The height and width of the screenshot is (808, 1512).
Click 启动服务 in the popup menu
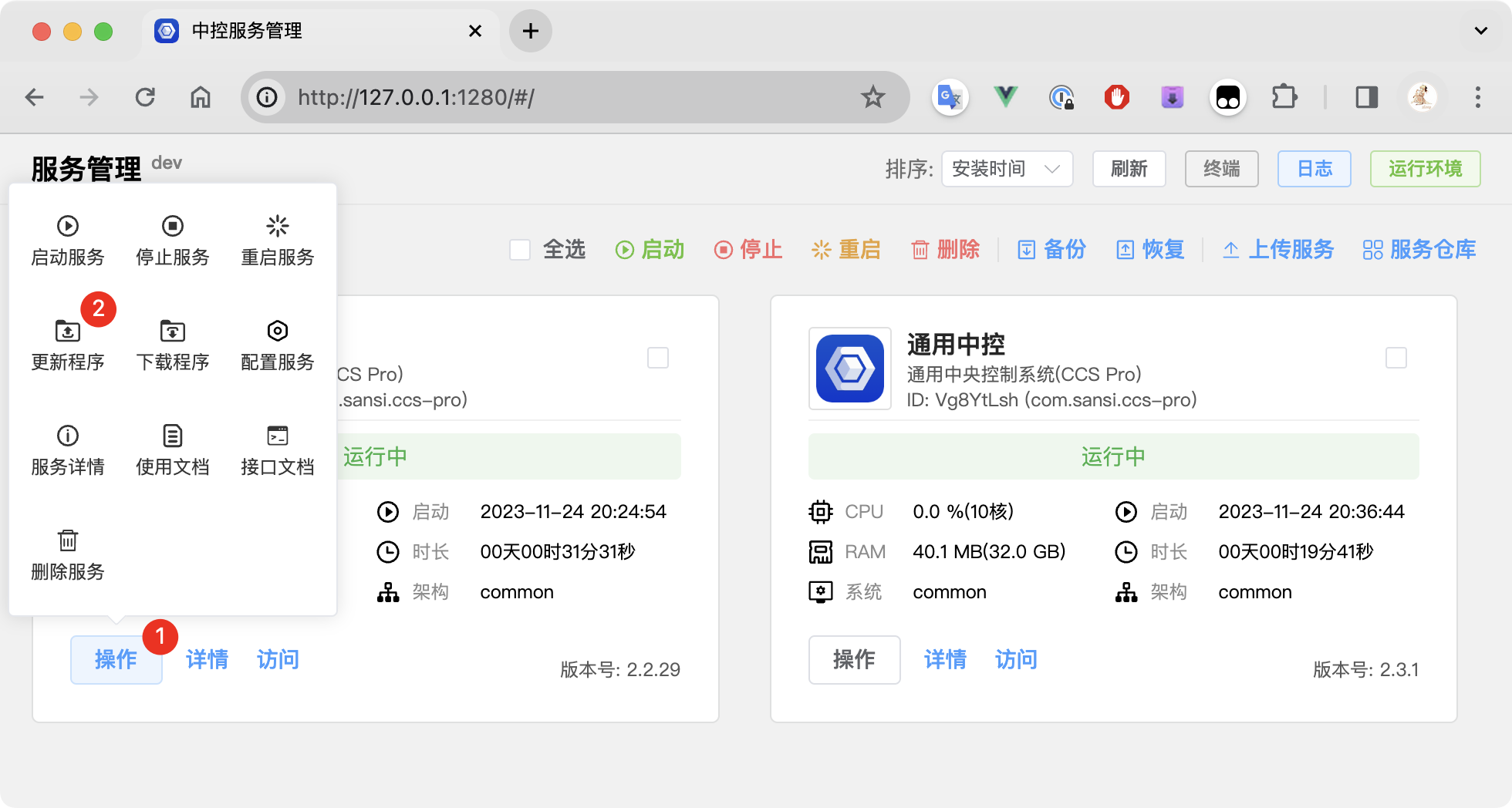[68, 241]
